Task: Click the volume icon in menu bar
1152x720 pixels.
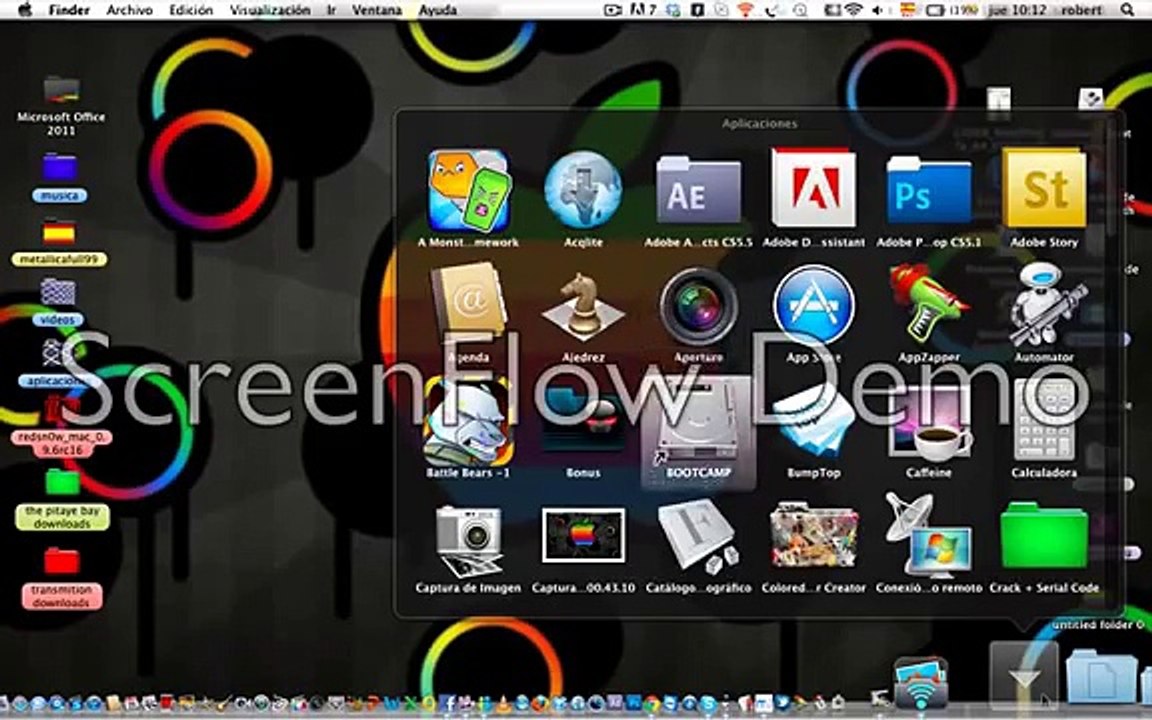Action: 878,10
